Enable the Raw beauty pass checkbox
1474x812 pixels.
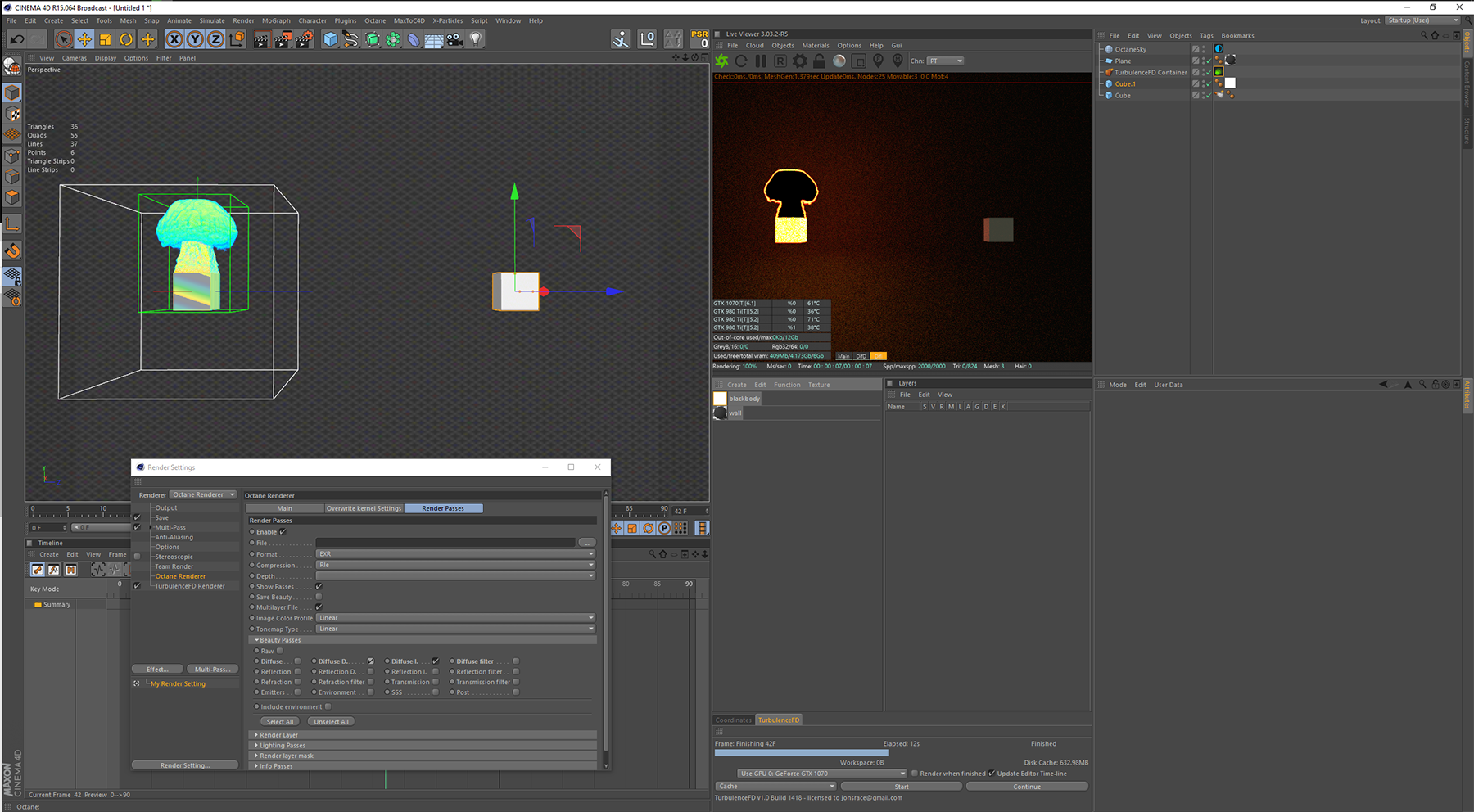(279, 651)
